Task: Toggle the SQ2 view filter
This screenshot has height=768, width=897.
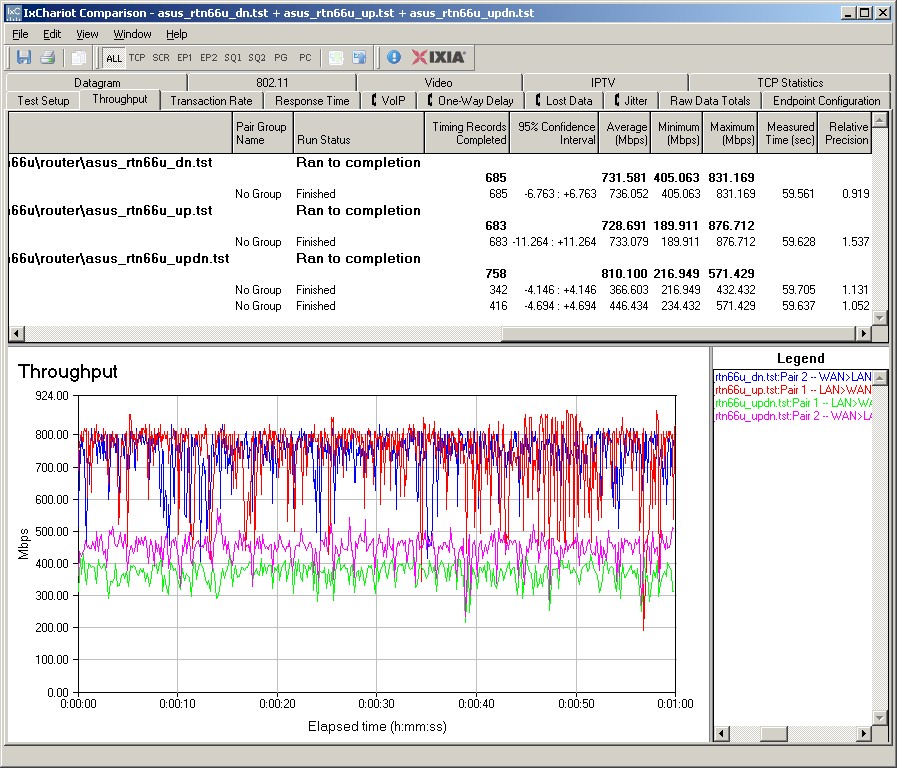Action: tap(256, 58)
